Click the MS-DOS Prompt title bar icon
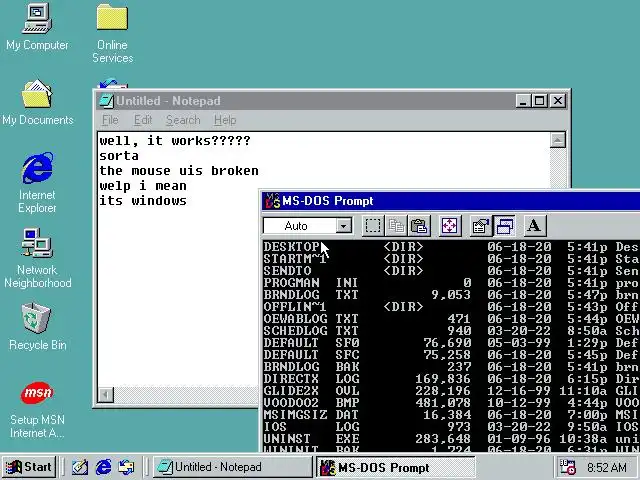The image size is (640, 480). pyautogui.click(x=273, y=201)
